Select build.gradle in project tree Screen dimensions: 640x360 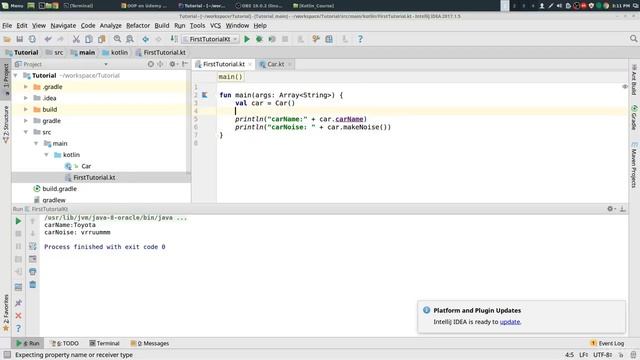[x=59, y=189]
